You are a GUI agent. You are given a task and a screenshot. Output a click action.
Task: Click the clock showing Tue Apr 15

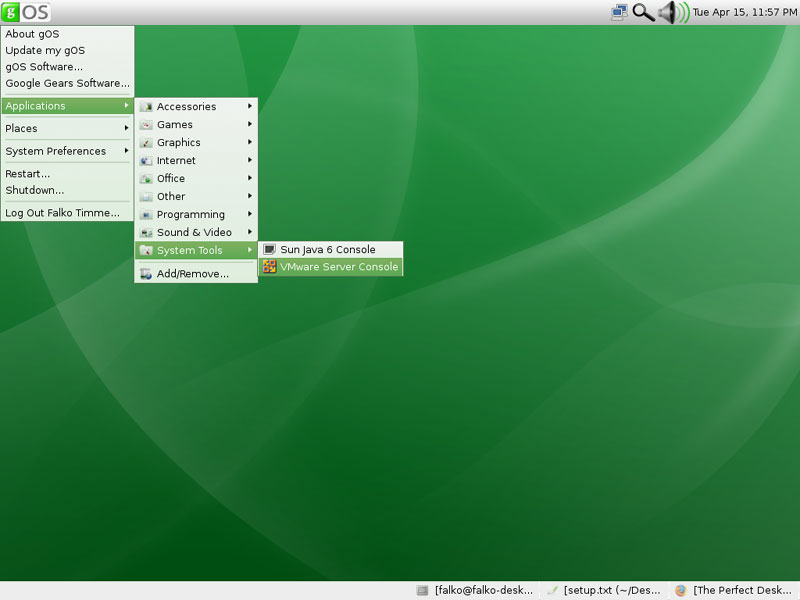pyautogui.click(x=744, y=12)
